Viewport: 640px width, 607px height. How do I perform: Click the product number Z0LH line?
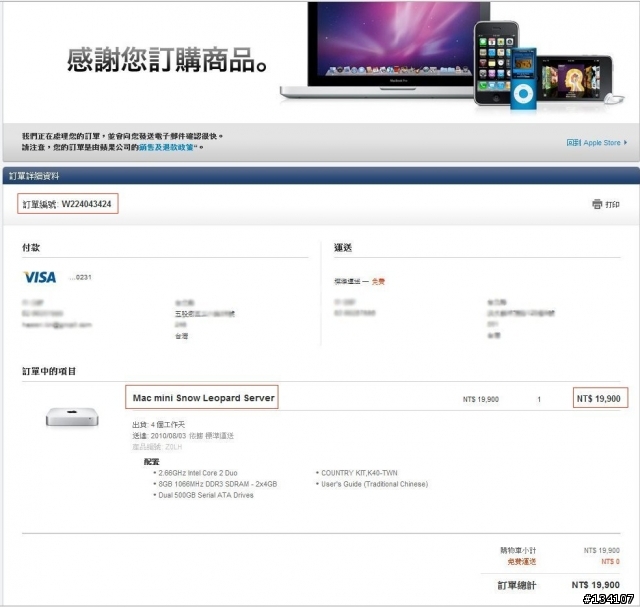(157, 447)
